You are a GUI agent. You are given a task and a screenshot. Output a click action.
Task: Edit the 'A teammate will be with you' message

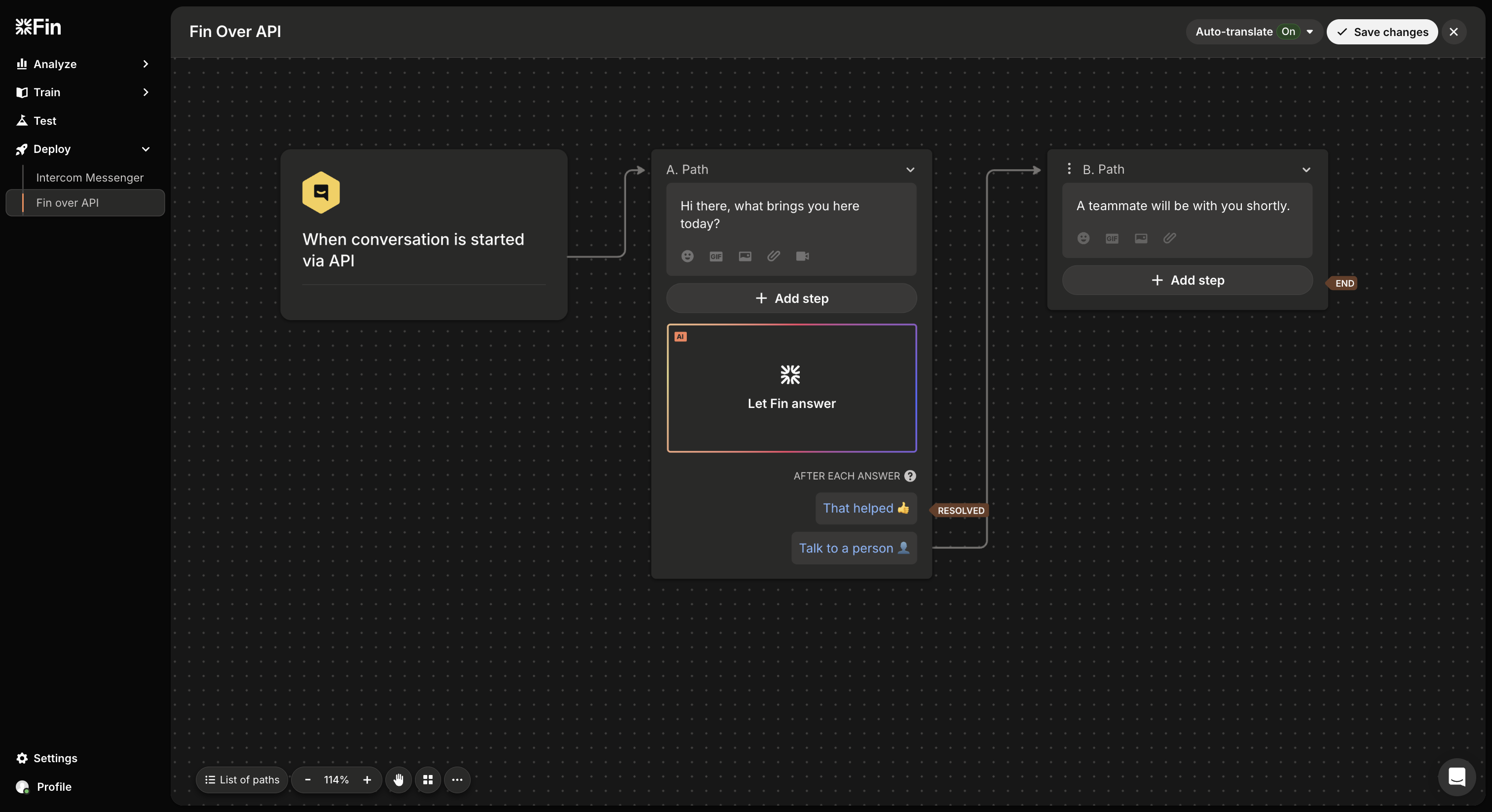point(1183,206)
